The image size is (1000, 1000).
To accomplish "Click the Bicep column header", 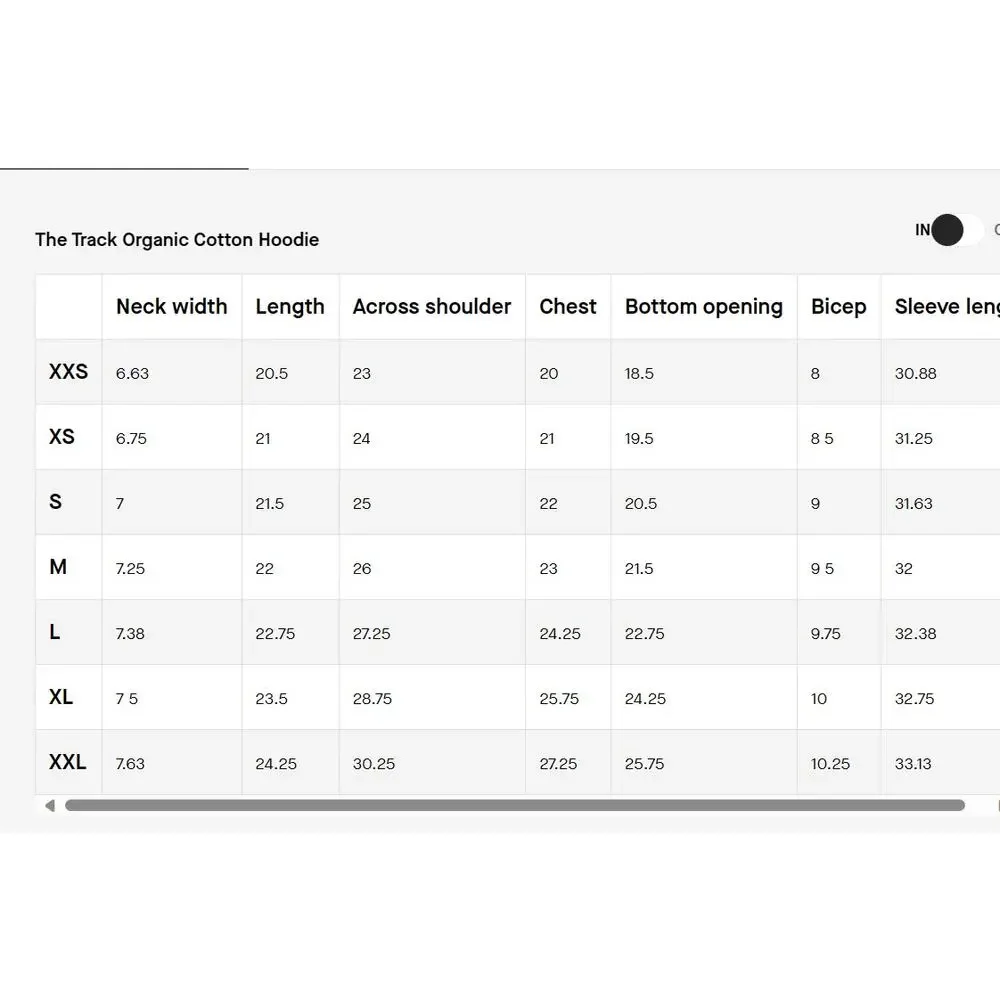I will (x=839, y=307).
